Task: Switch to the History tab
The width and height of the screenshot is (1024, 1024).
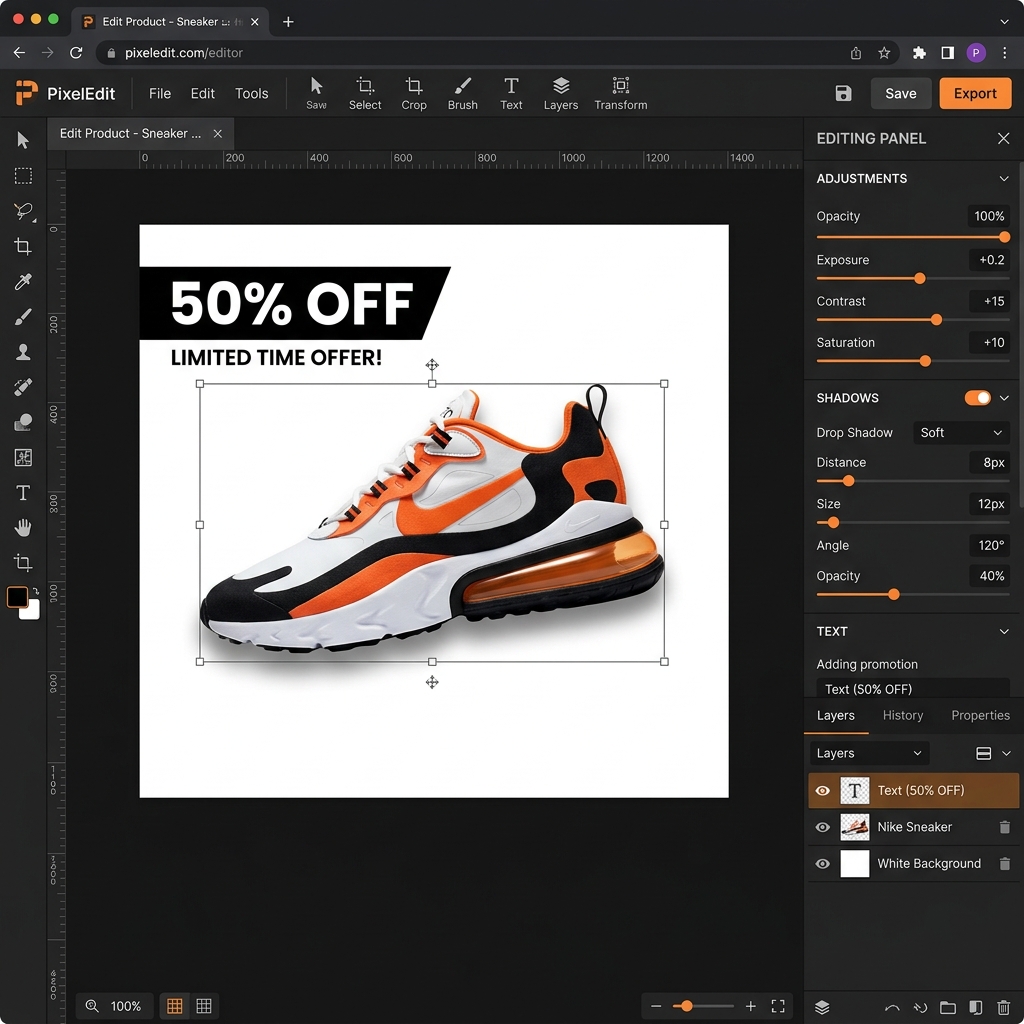Action: 903,715
